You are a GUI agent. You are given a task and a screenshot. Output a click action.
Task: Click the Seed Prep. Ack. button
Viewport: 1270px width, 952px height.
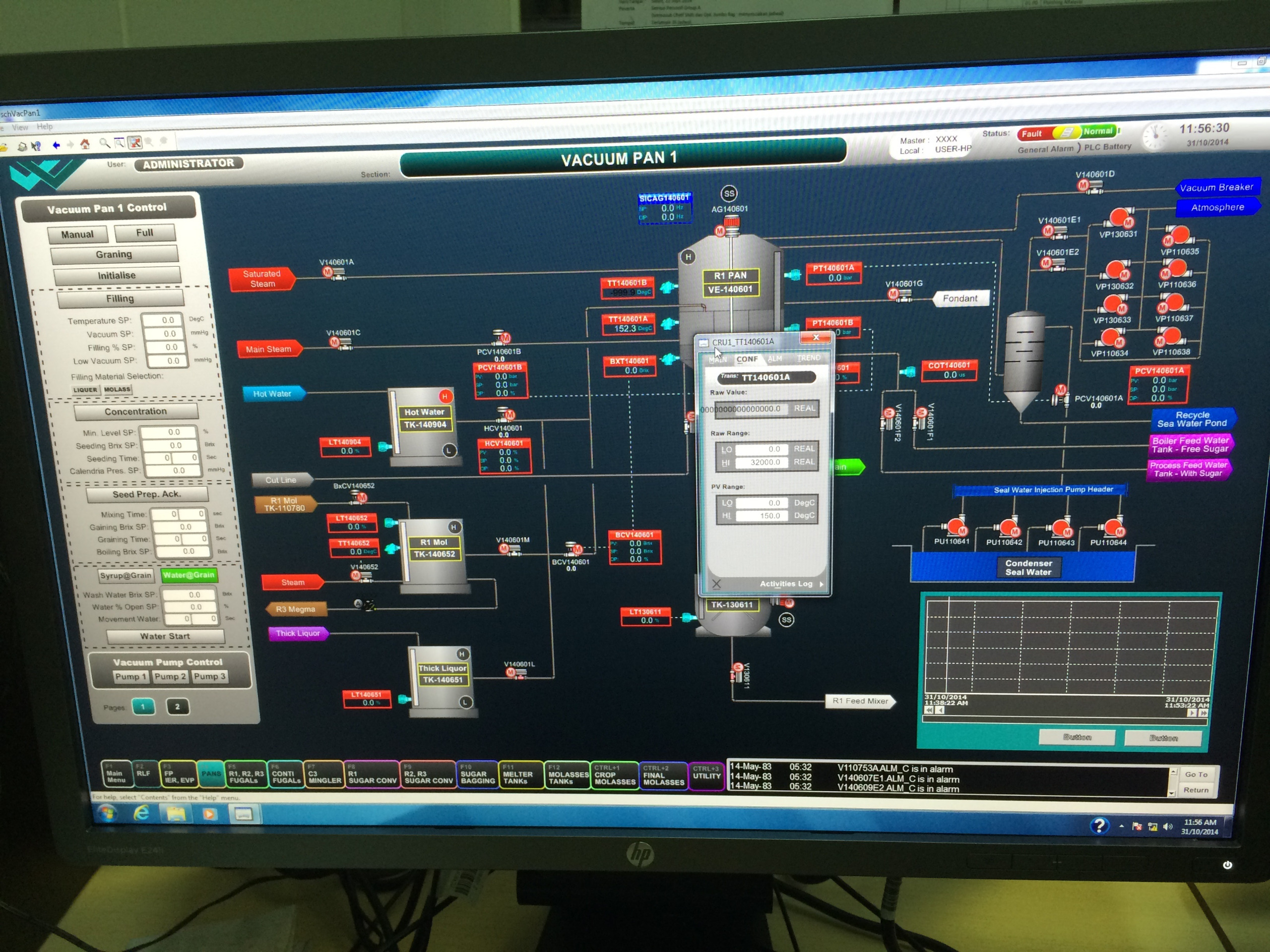(146, 495)
